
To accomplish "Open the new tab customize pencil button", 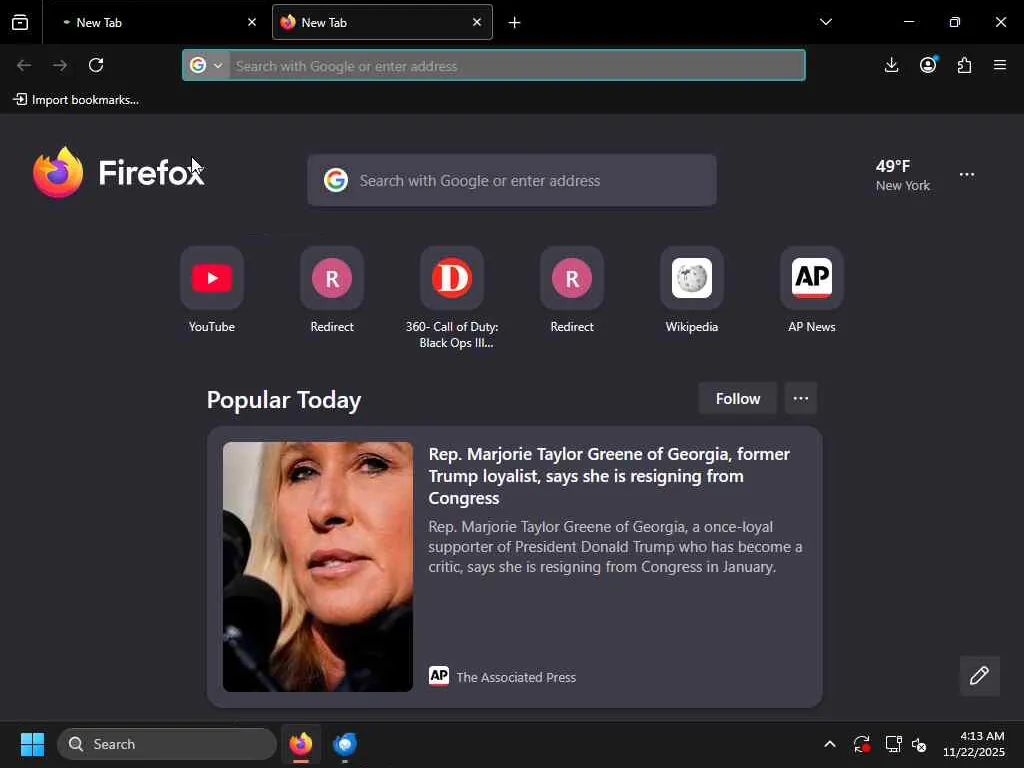I will point(979,675).
